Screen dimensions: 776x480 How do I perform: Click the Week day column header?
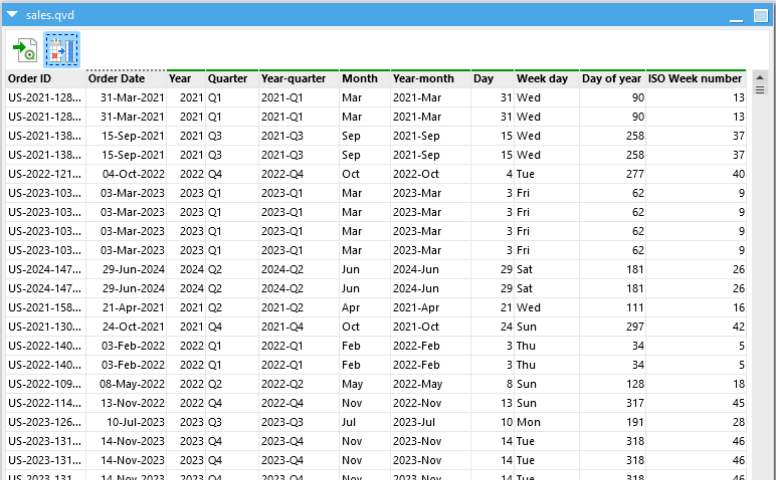click(547, 79)
